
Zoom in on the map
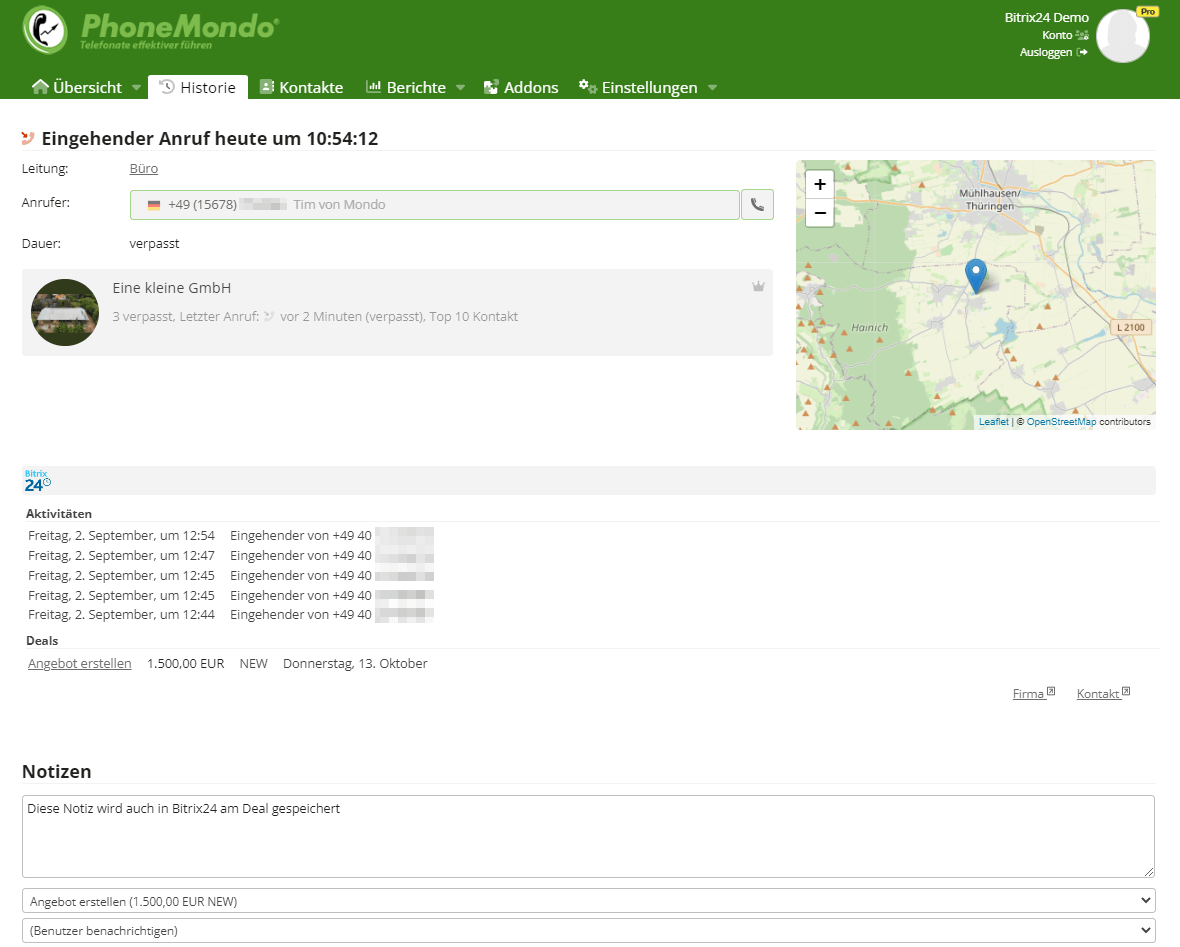tap(819, 184)
